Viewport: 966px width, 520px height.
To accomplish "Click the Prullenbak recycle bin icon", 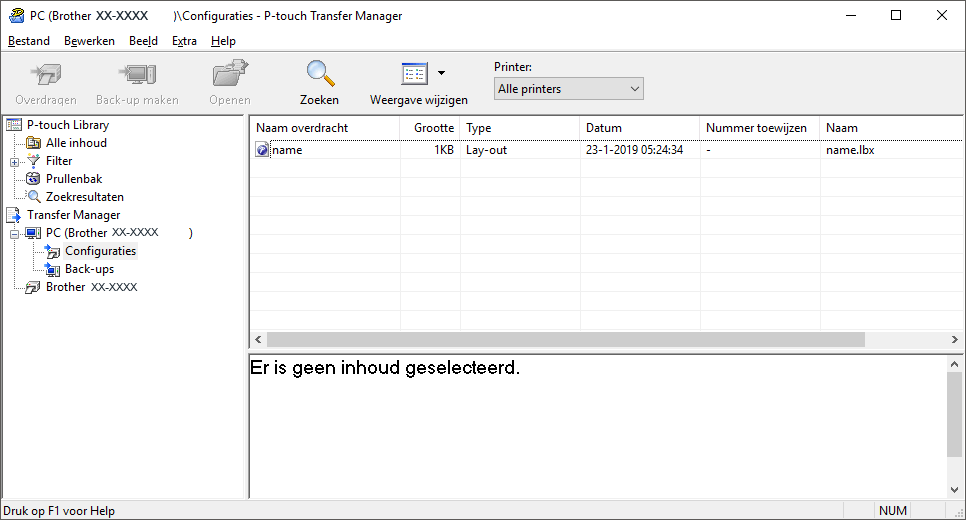I will [33, 179].
